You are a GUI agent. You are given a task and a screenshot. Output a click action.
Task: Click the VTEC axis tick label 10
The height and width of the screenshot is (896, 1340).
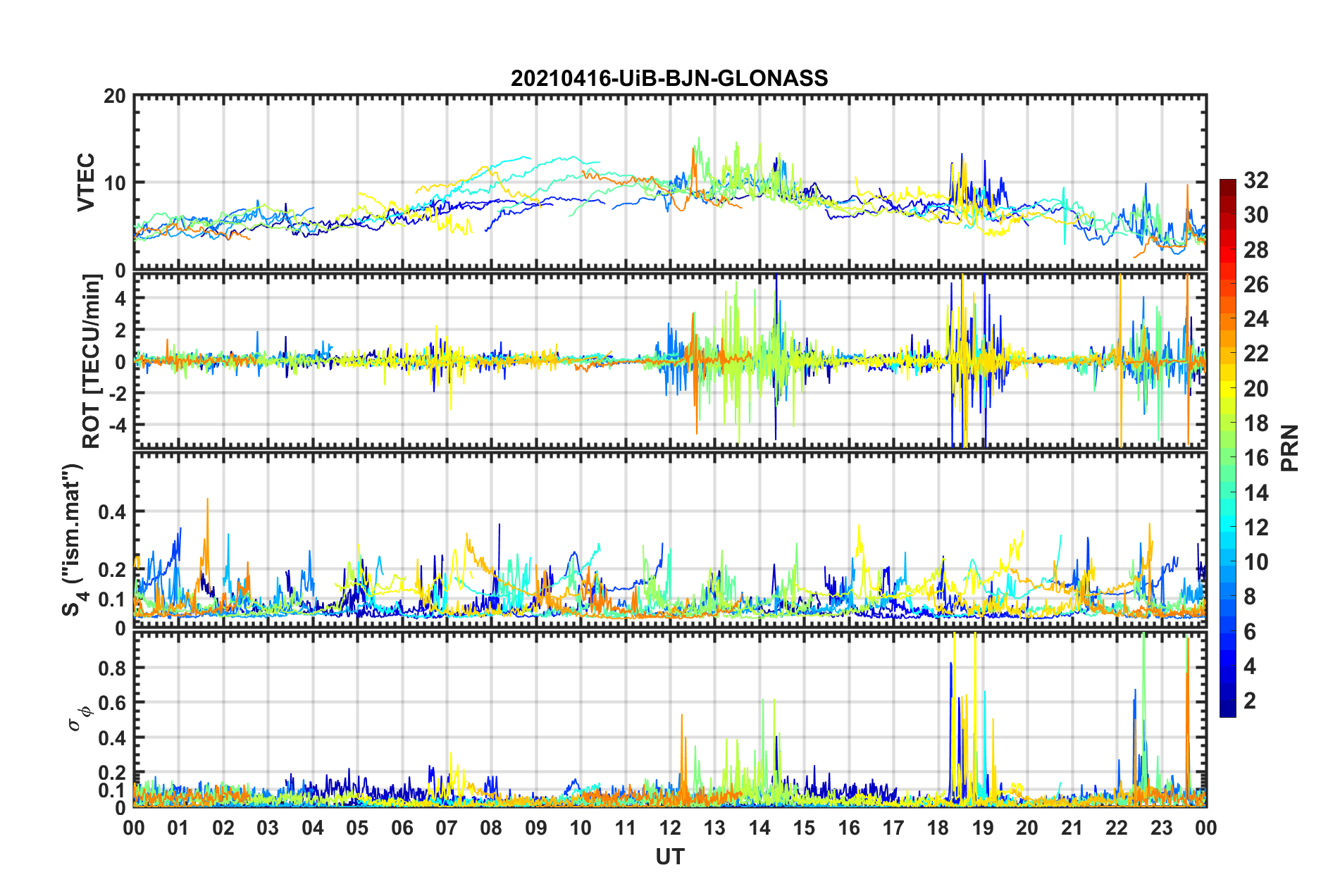click(114, 183)
